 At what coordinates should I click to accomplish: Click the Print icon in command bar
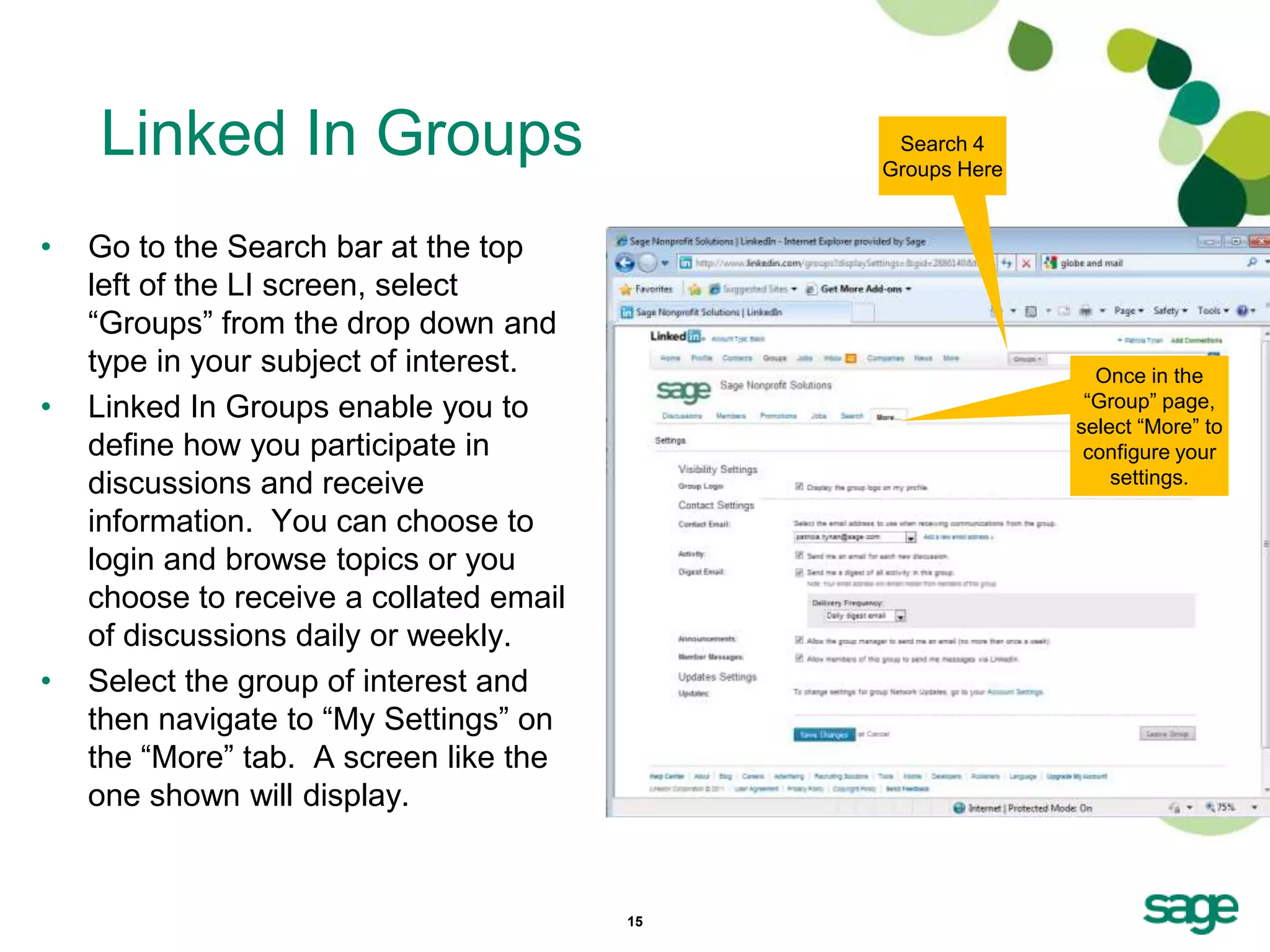(1085, 311)
